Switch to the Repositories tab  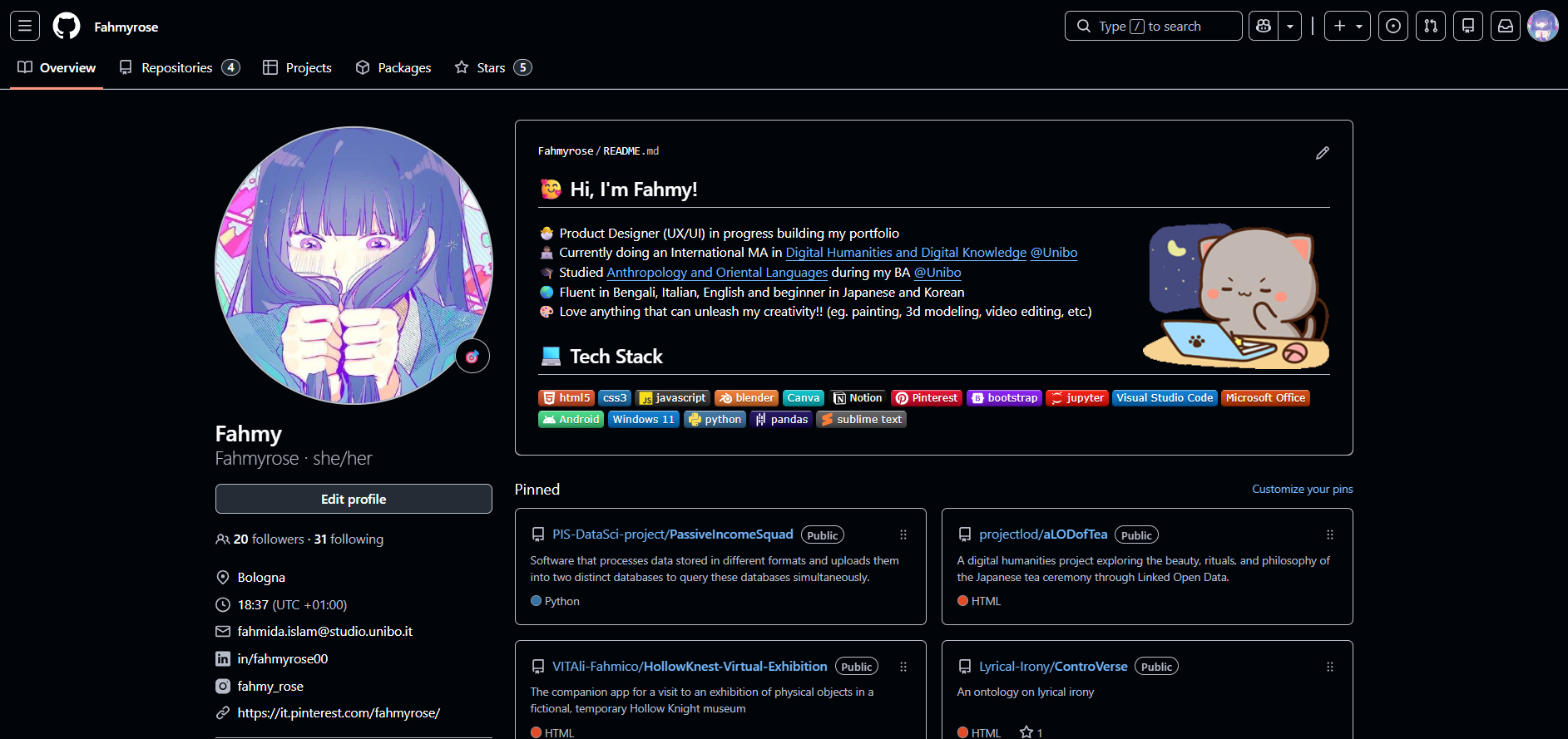[180, 67]
